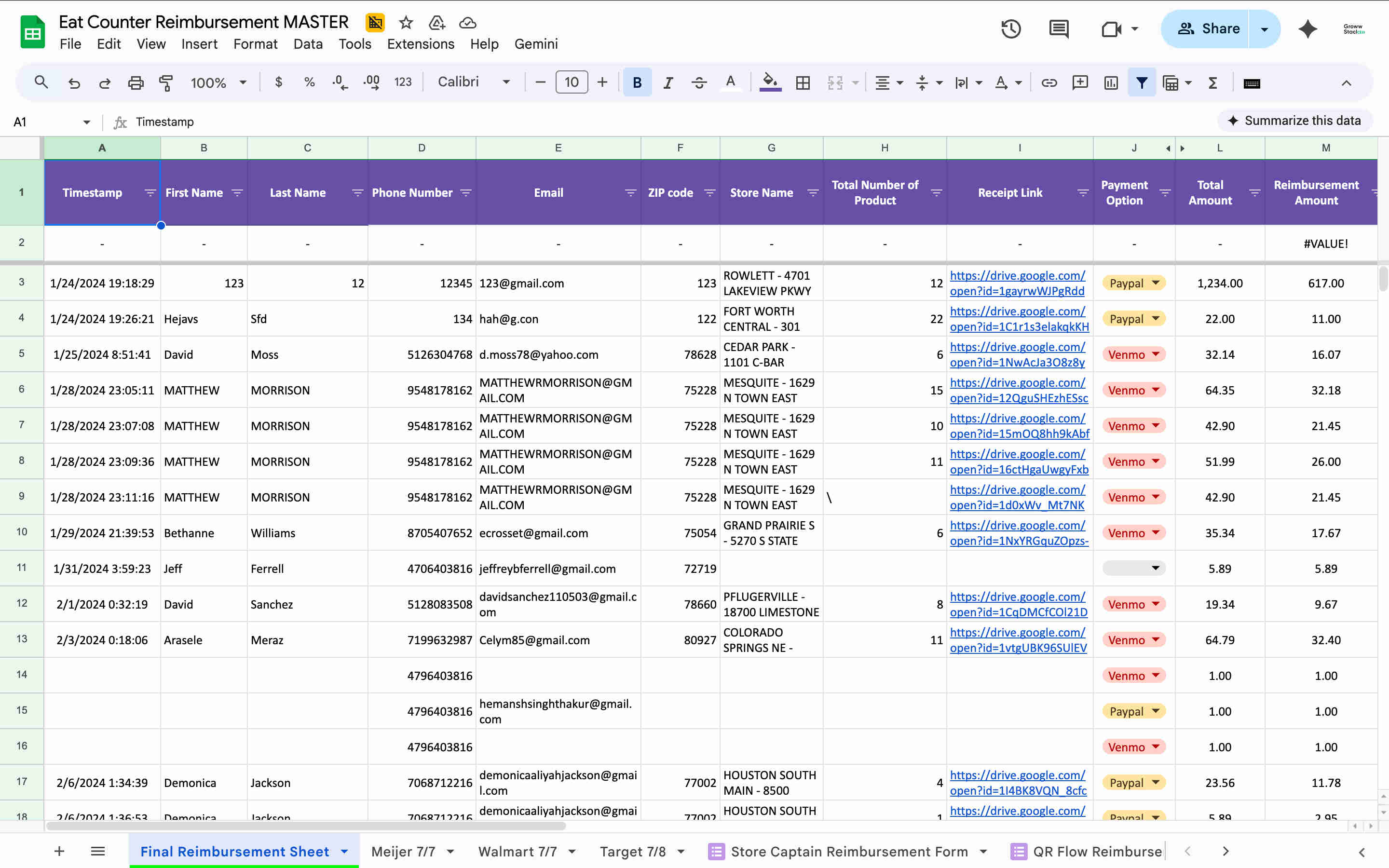This screenshot has width=1389, height=868.
Task: Open the zoom level dropdown 100%
Action: coord(218,82)
